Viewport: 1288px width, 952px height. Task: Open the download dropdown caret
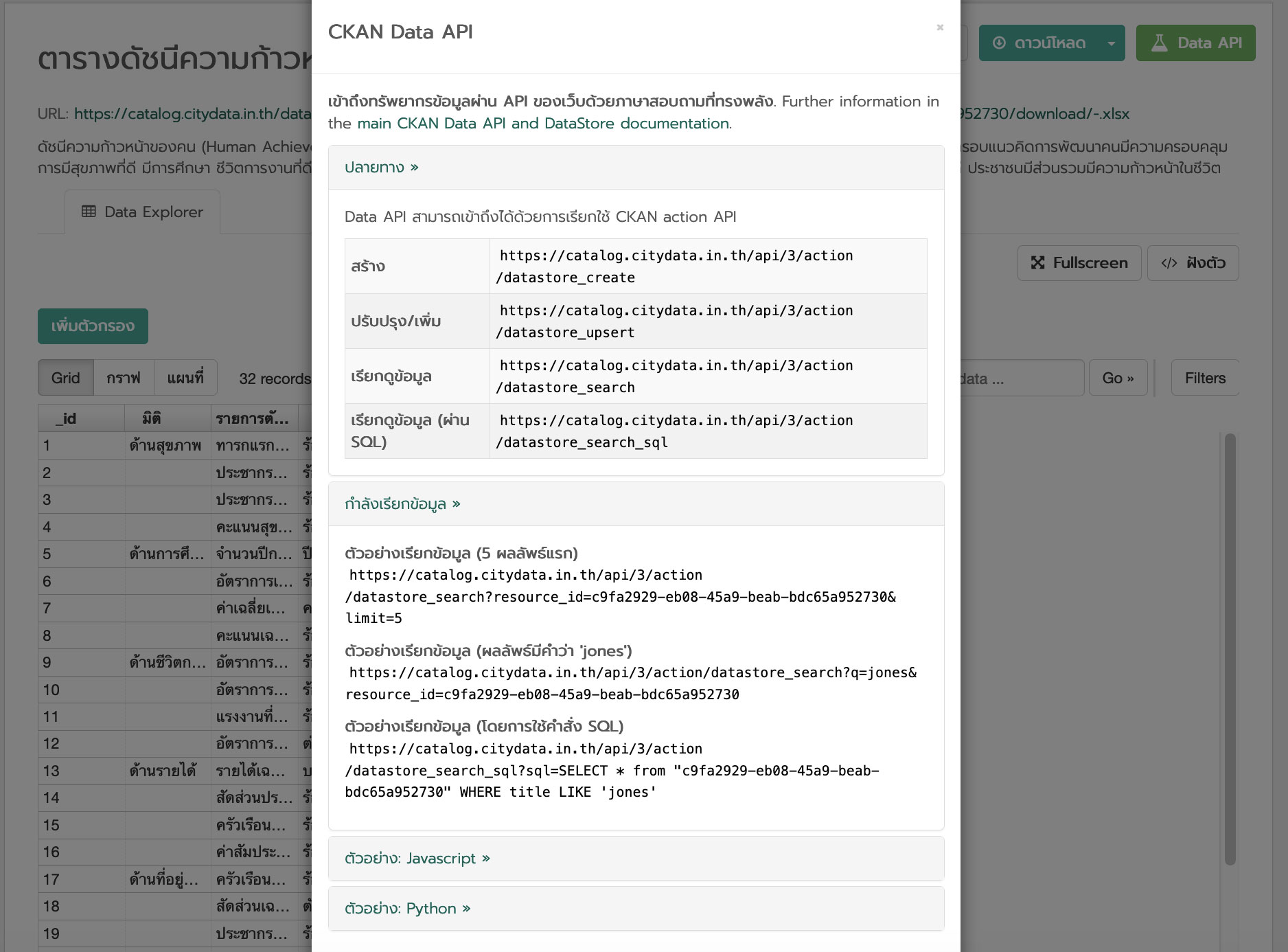[1111, 43]
